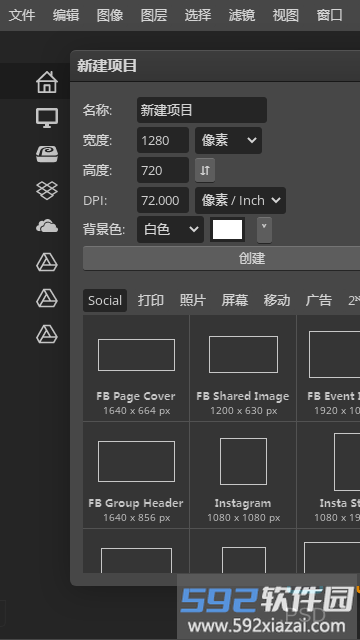Switch to the 广告 templates tab
The height and width of the screenshot is (640, 360).
[x=319, y=300]
